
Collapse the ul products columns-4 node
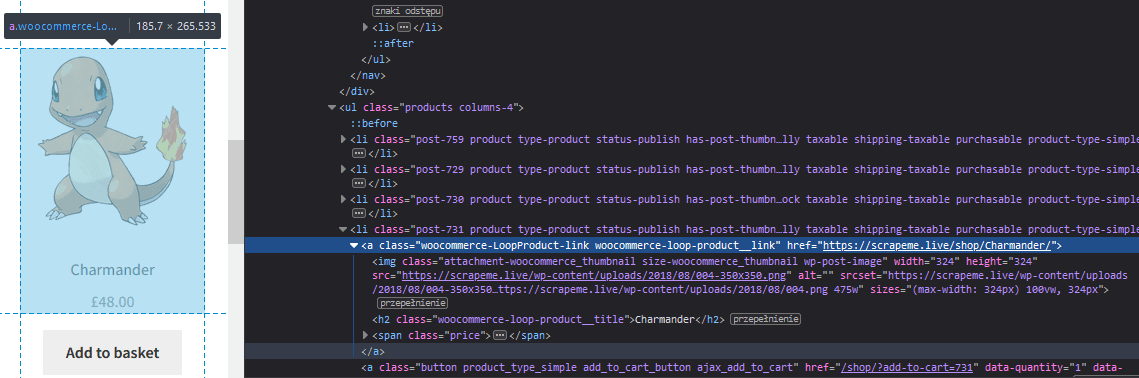(332, 108)
